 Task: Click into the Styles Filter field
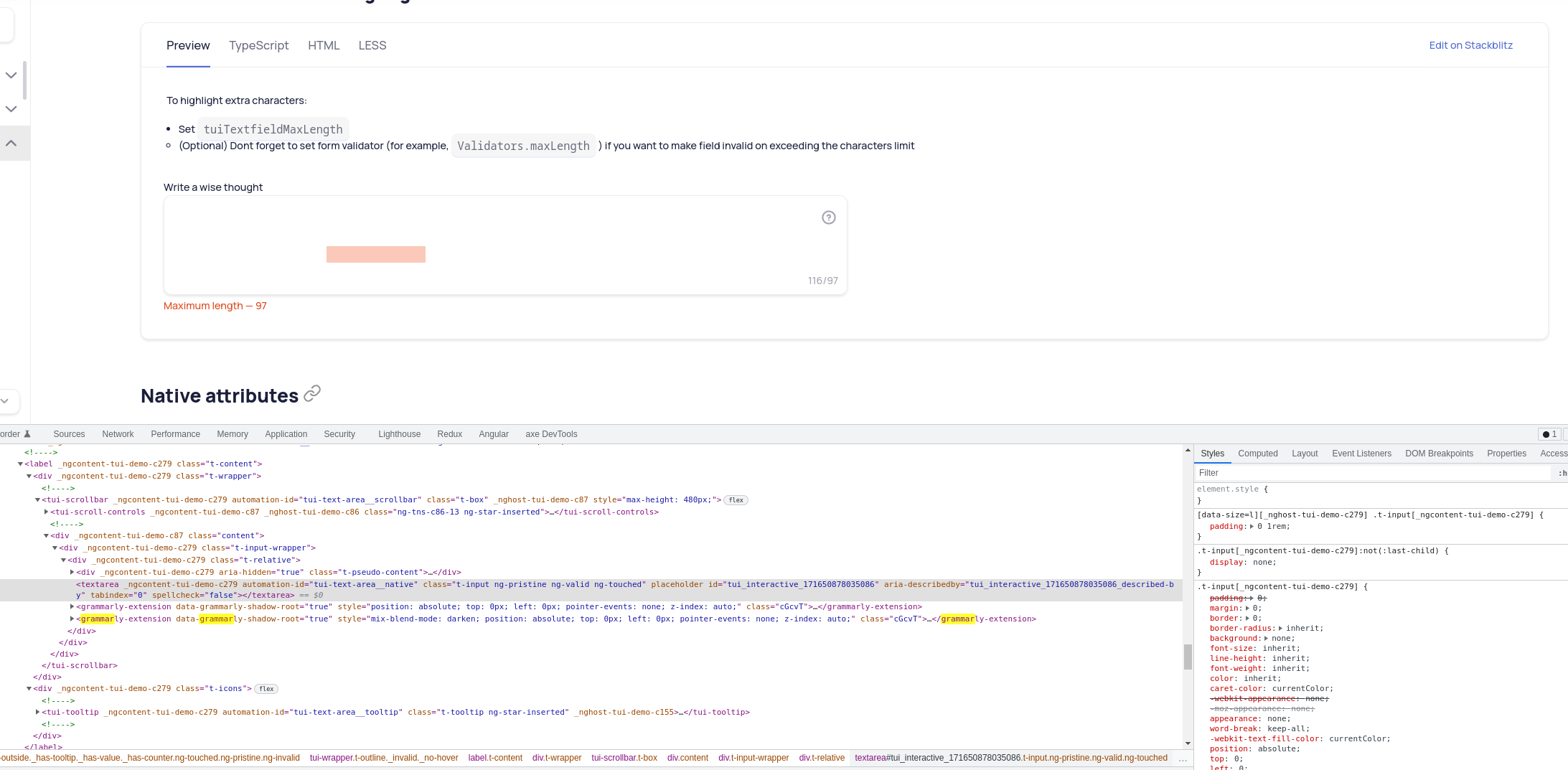point(1372,473)
